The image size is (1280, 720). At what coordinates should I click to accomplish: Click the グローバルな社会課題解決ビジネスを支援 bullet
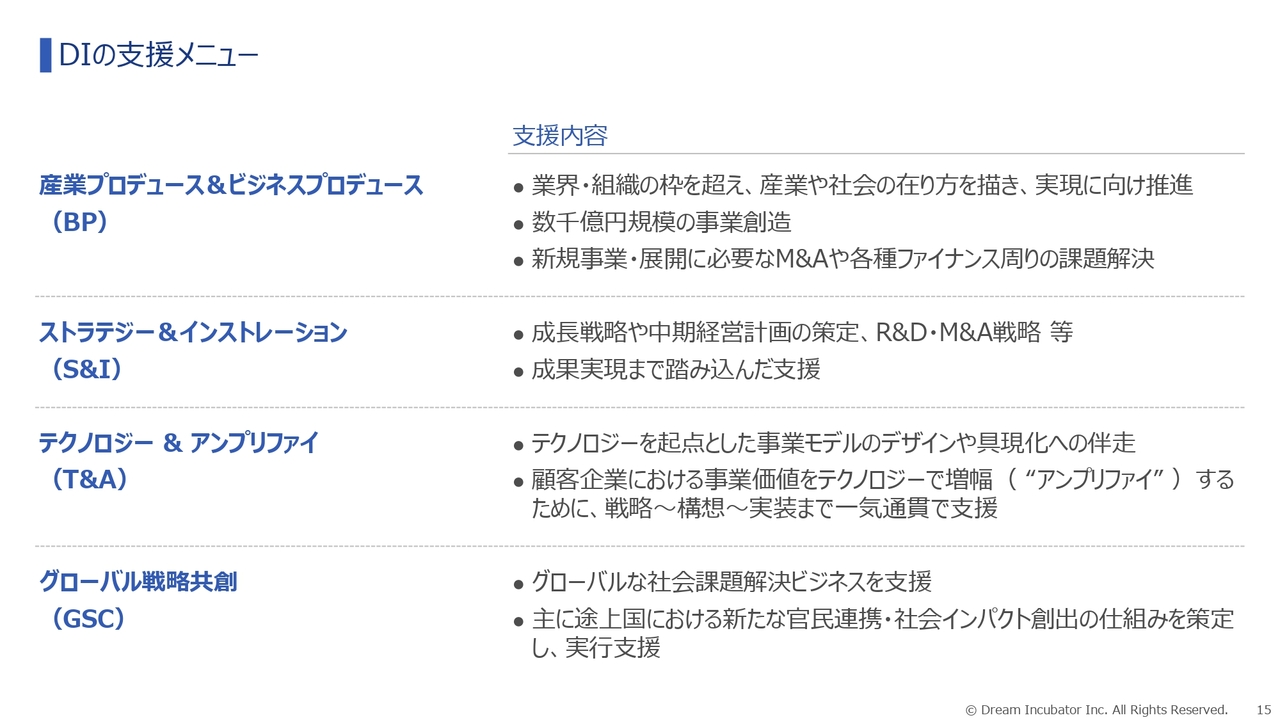point(731,582)
